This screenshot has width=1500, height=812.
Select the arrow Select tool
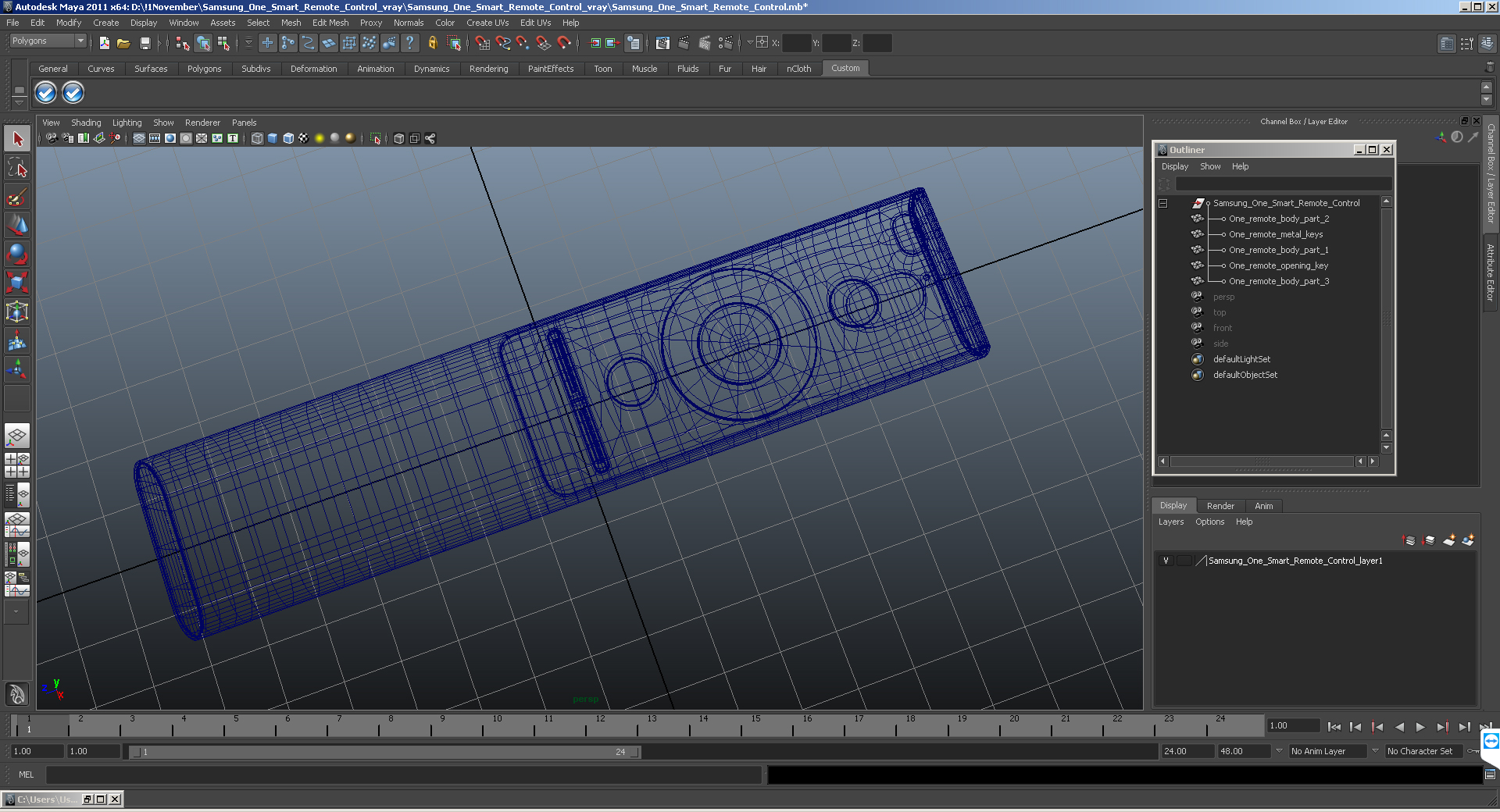point(17,139)
